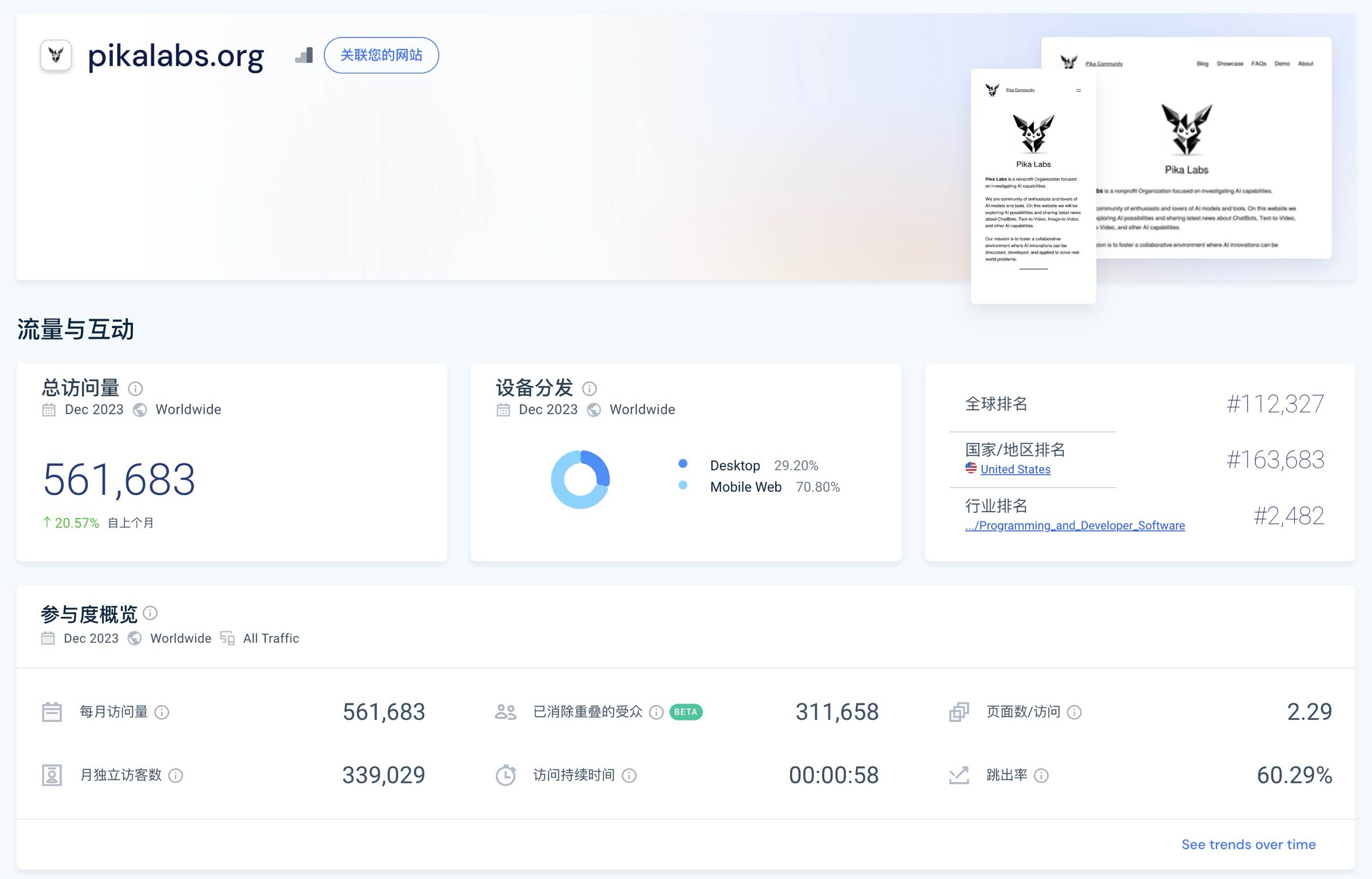Click the visit duration value 00:00:58
Screen dimensions: 1372x879
click(x=834, y=775)
